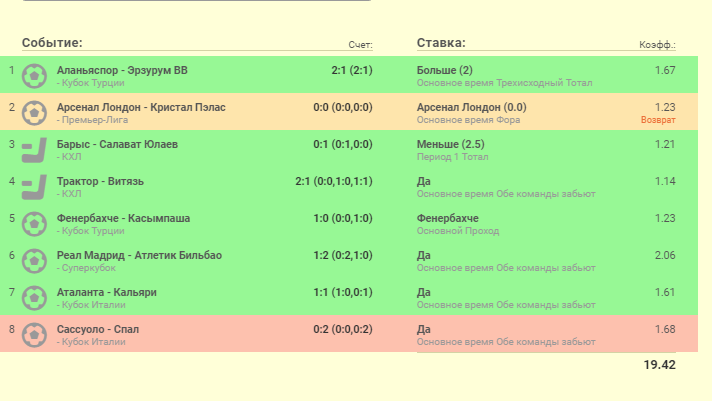
Task: Click the bet Больше (2)
Action: pyautogui.click(x=445, y=70)
